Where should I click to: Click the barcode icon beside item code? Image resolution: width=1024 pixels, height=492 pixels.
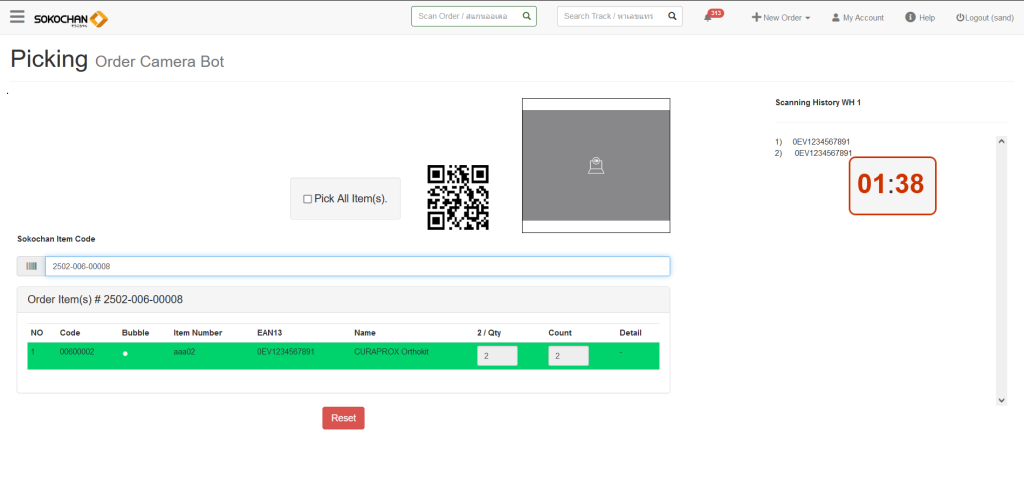coord(31,266)
